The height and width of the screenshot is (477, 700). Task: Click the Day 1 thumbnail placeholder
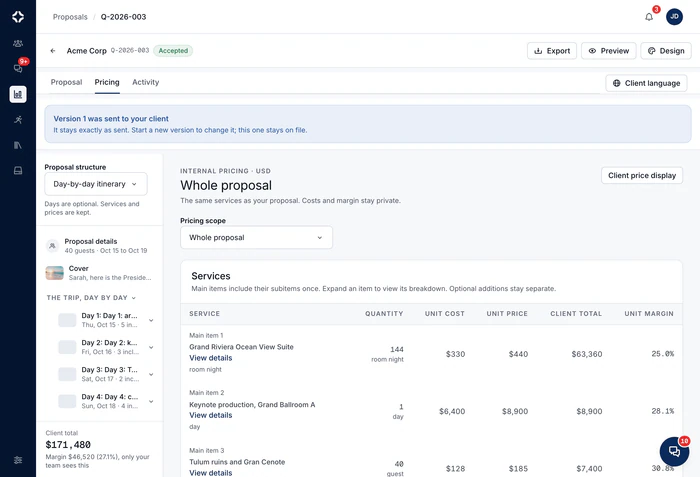[x=67, y=320]
